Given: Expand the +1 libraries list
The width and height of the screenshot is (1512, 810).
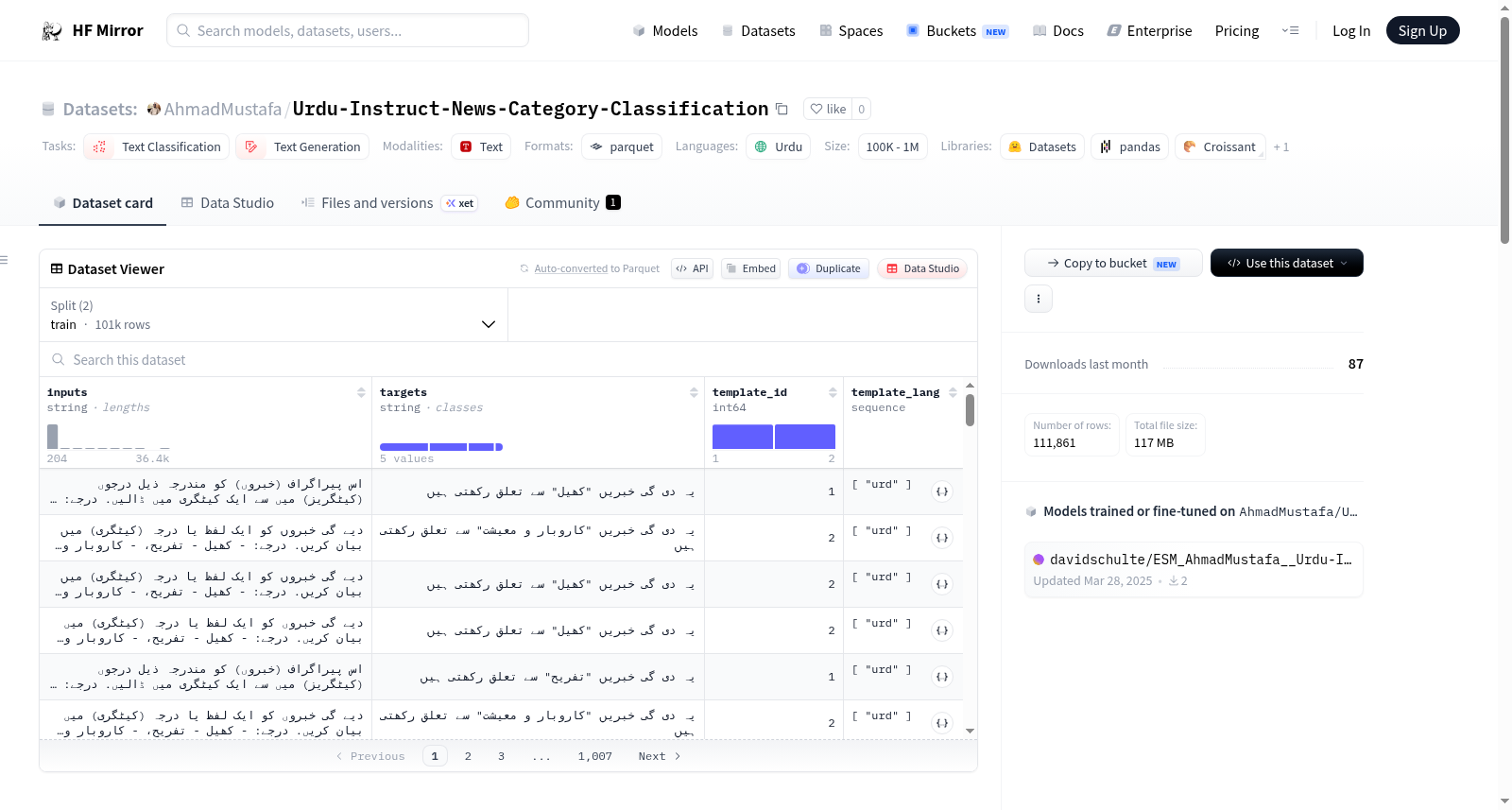Looking at the screenshot, I should (1281, 146).
